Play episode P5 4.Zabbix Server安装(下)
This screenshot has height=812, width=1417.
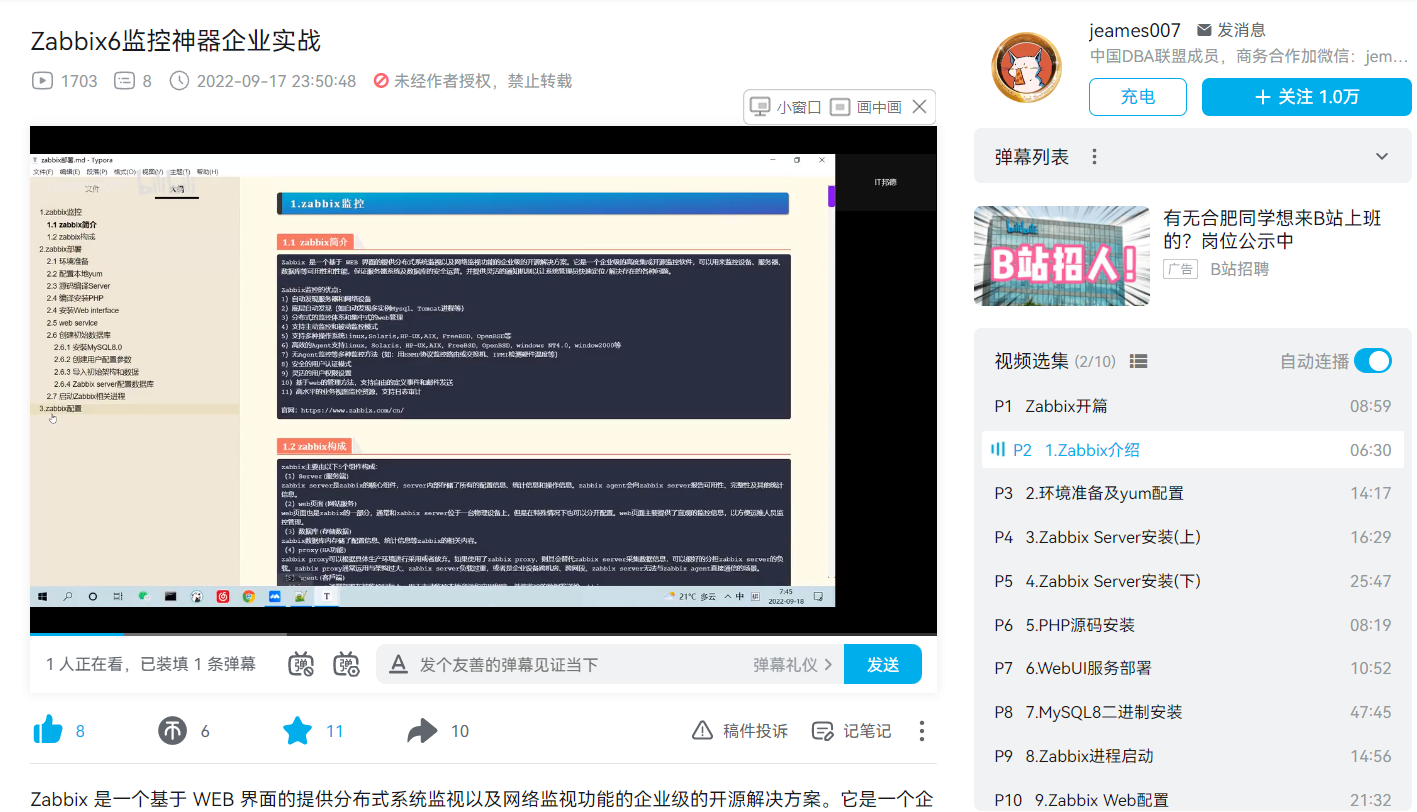pos(1192,581)
